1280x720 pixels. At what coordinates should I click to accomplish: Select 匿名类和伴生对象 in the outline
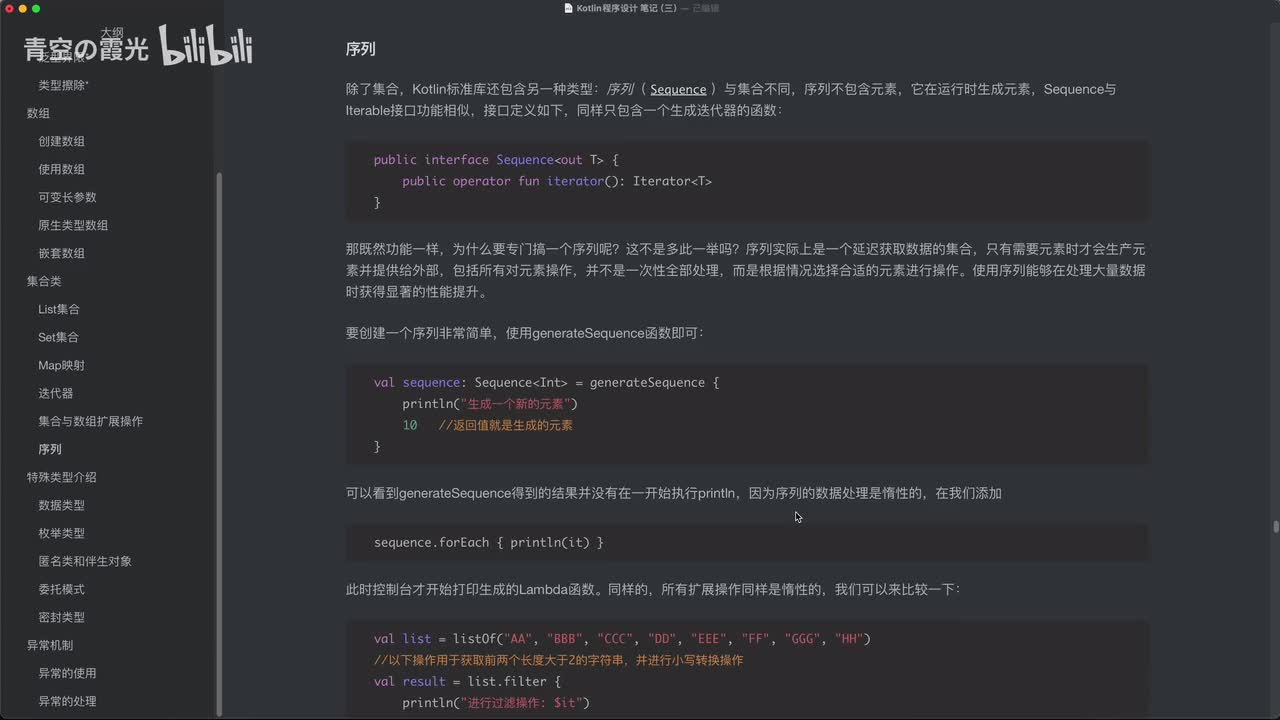coord(84,561)
